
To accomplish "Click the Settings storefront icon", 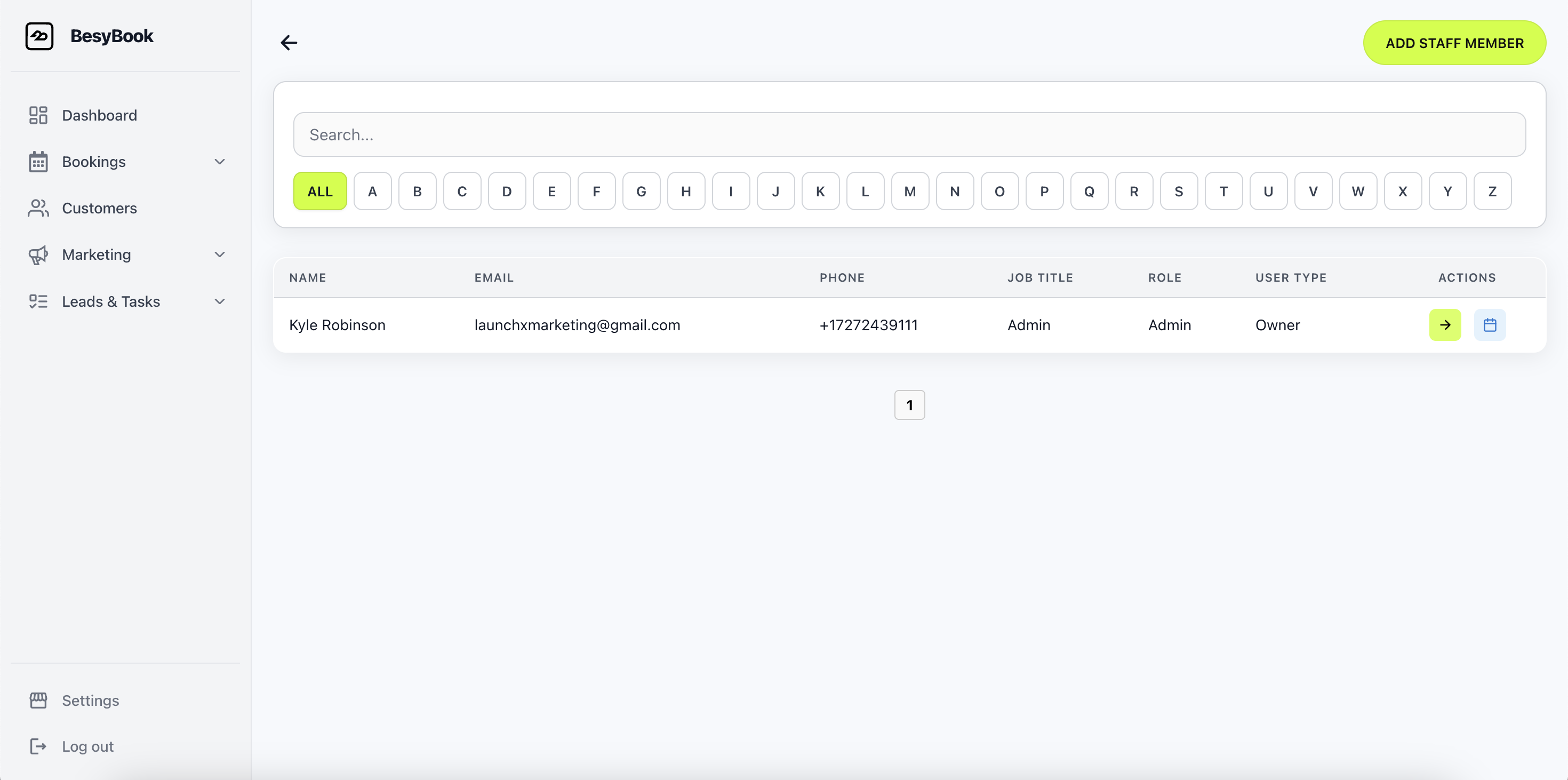I will click(38, 700).
